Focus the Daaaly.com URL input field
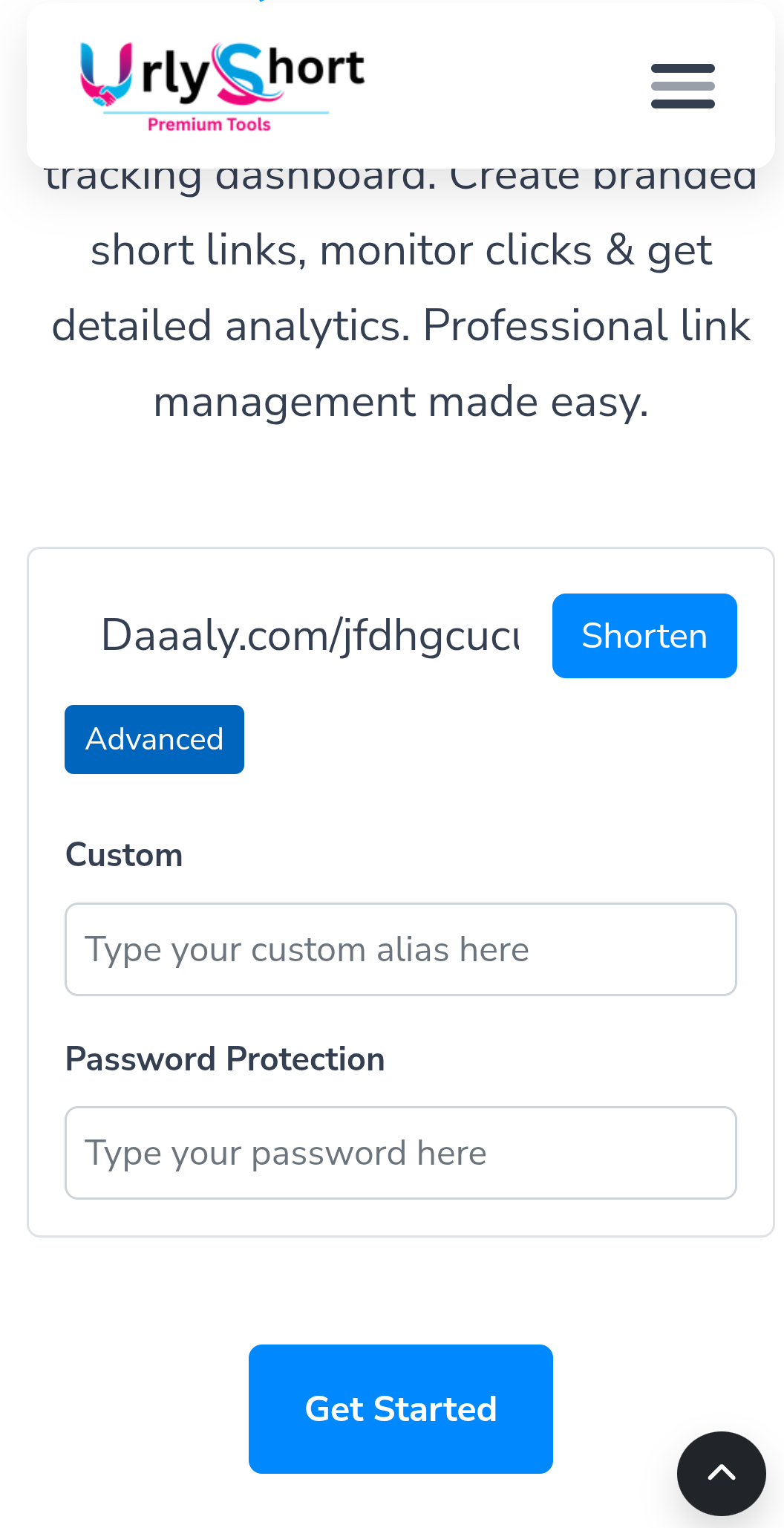Screen dimensions: 784x1528 (x=309, y=636)
